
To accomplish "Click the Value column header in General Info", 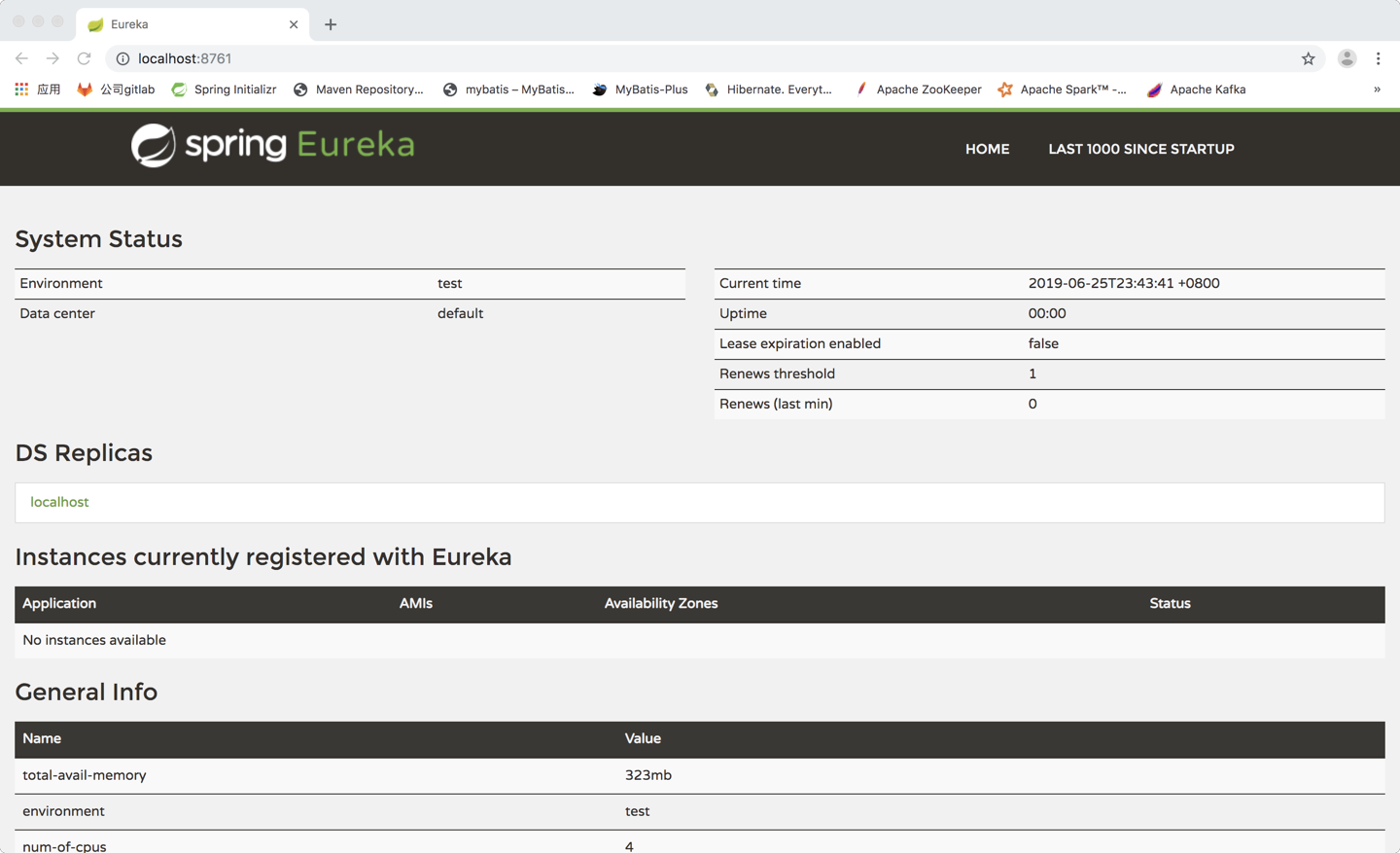I will (x=643, y=738).
